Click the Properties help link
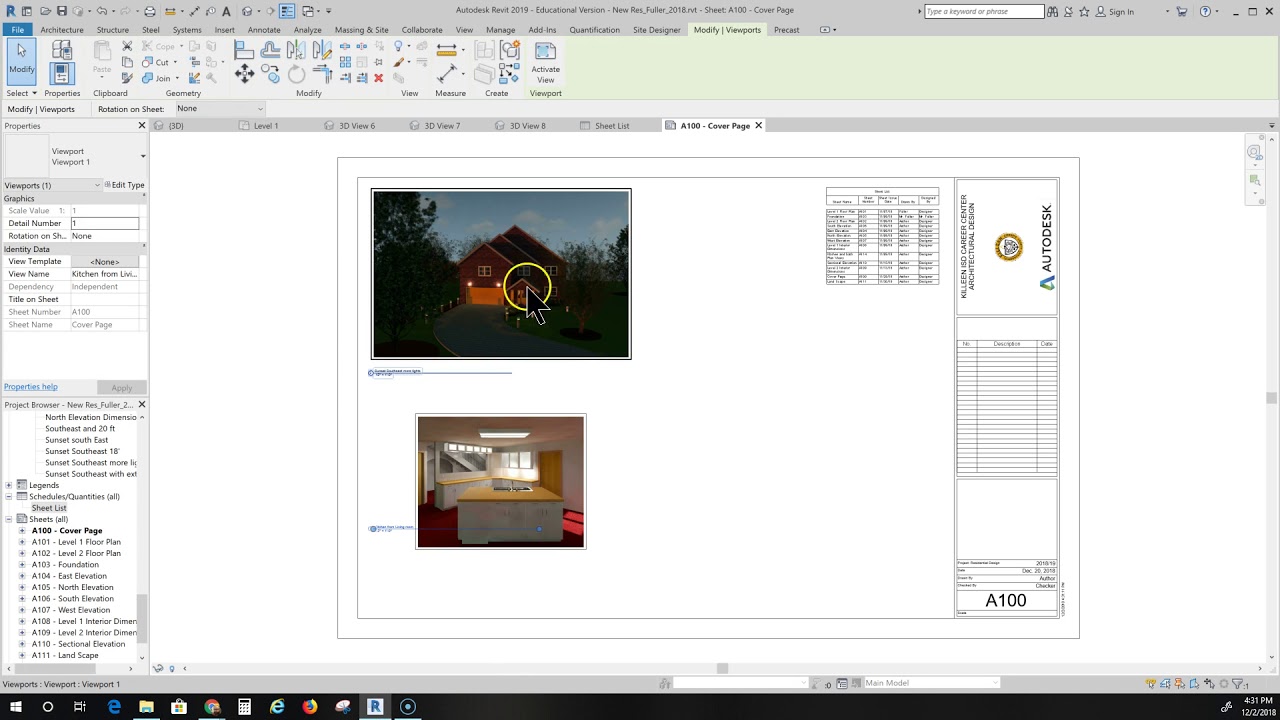This screenshot has height=720, width=1280. tap(31, 387)
